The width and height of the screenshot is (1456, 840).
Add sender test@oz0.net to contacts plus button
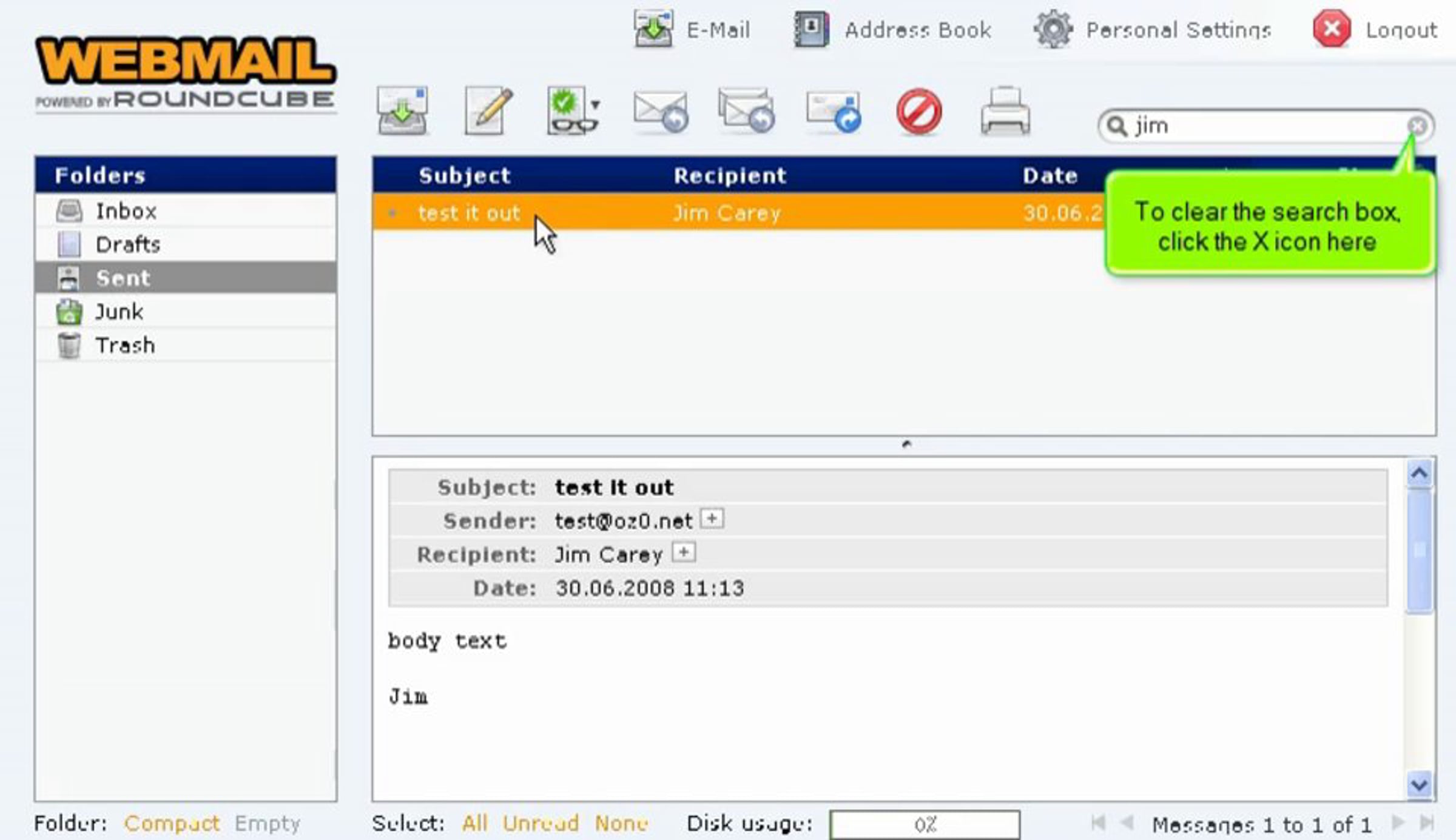[712, 519]
